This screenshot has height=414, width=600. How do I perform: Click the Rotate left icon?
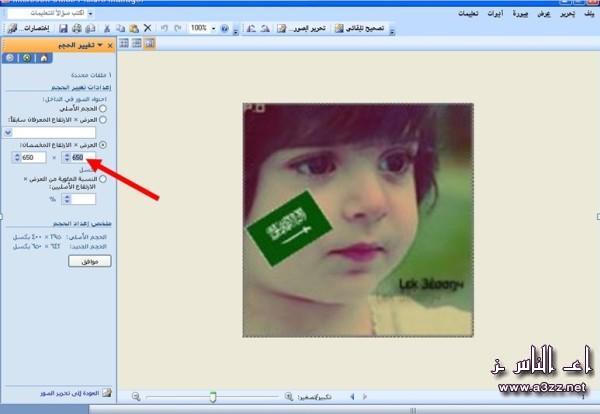pos(251,28)
